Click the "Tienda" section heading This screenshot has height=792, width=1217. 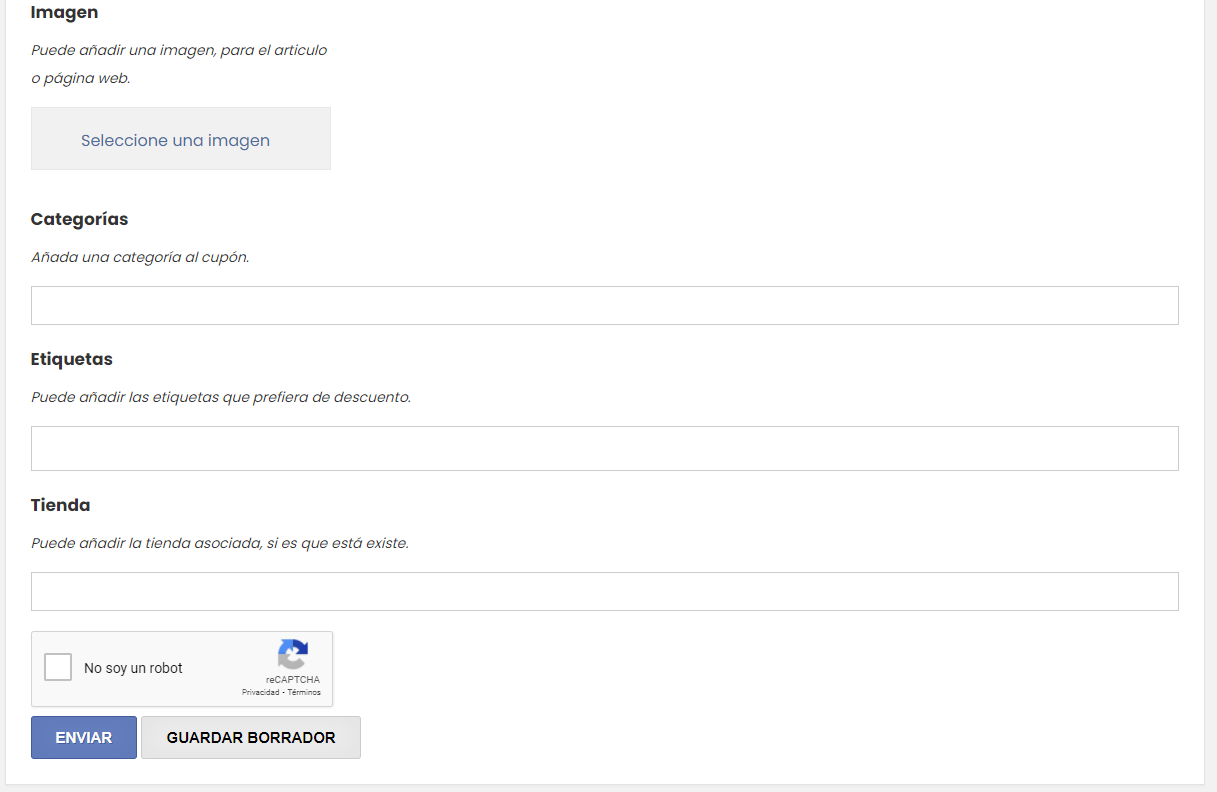tap(60, 505)
